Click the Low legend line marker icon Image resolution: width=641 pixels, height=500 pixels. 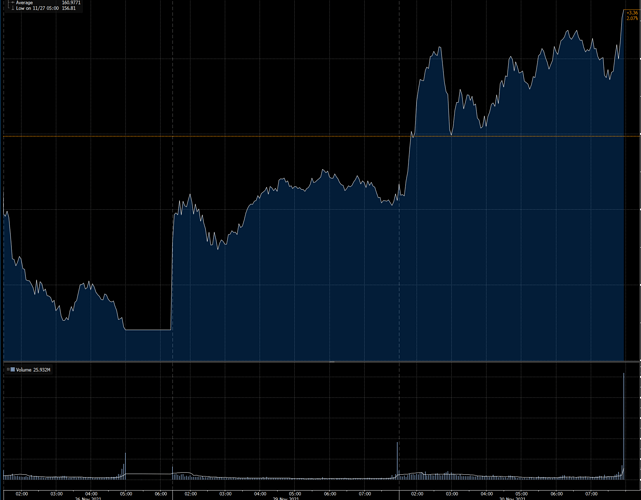click(x=8, y=9)
